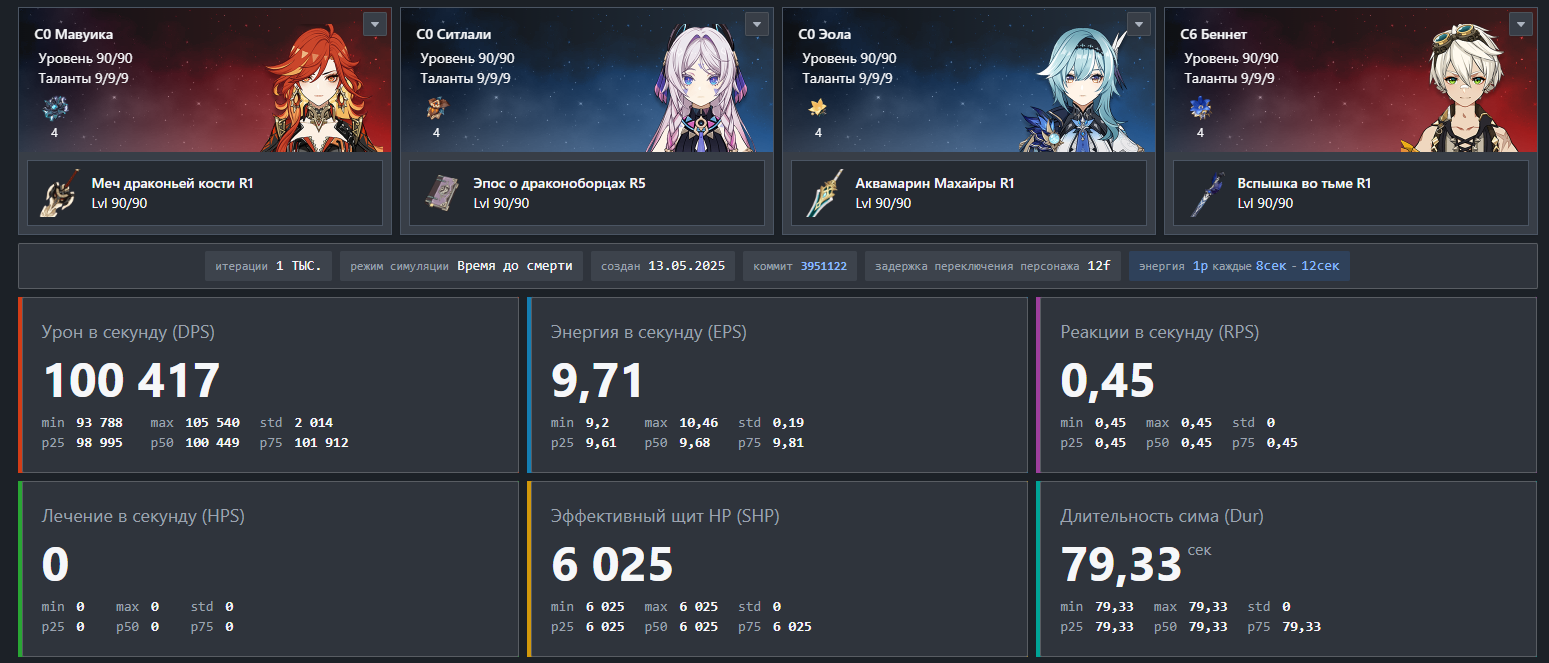Open dropdown on Эола character card
This screenshot has width=1549, height=663.
(1139, 24)
